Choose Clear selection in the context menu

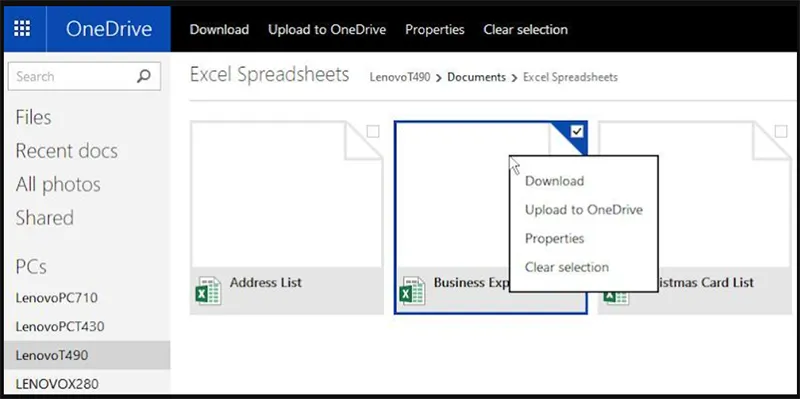(x=567, y=267)
